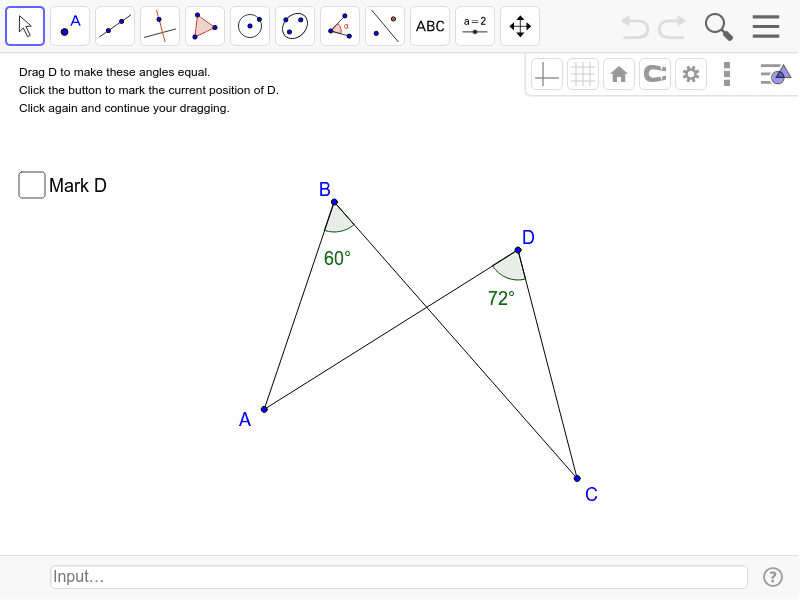Viewport: 800px width, 600px height.
Task: Select the Angle measurement tool
Action: [339, 26]
